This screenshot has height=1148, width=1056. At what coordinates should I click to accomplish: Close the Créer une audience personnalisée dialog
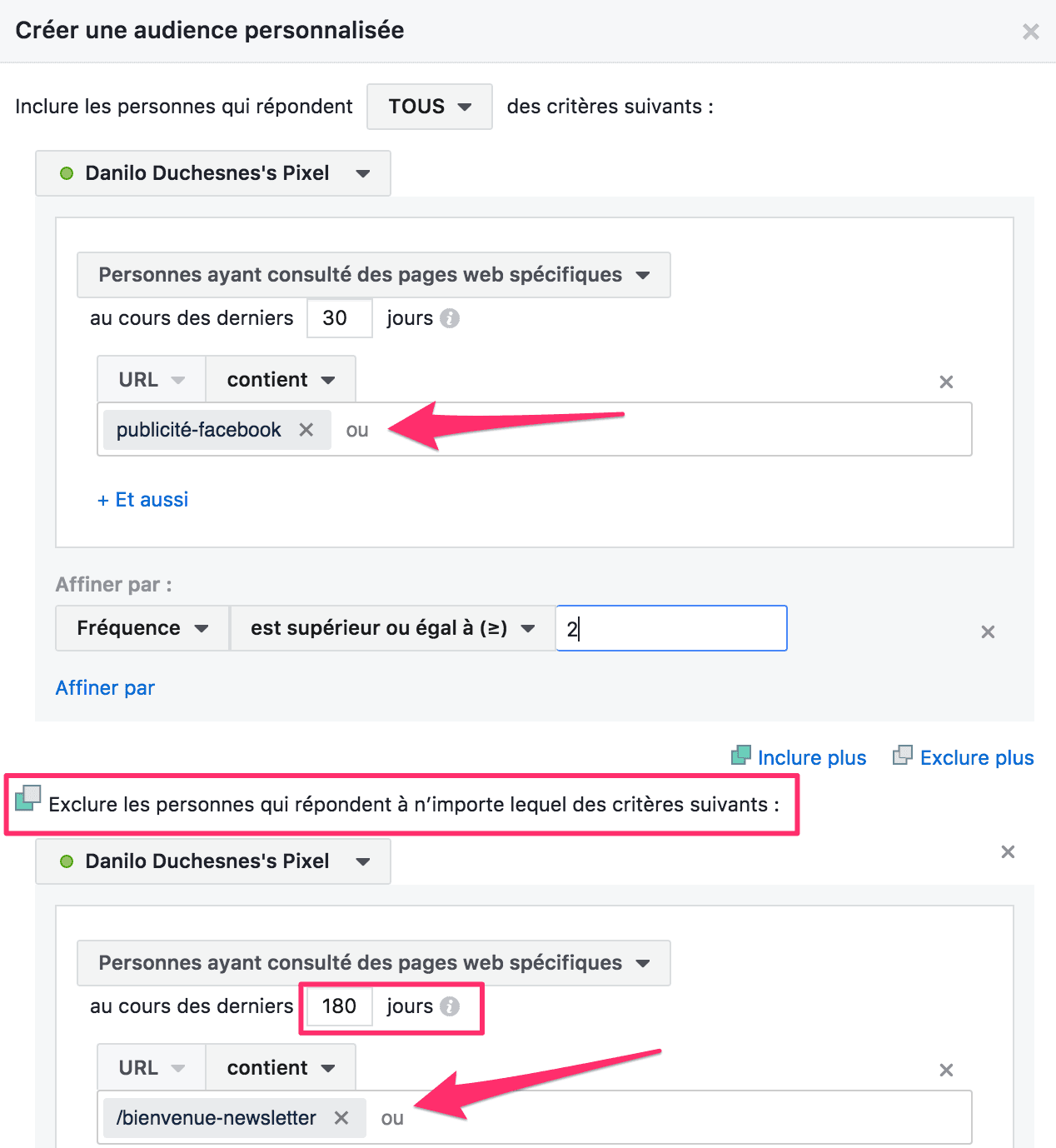click(1030, 32)
